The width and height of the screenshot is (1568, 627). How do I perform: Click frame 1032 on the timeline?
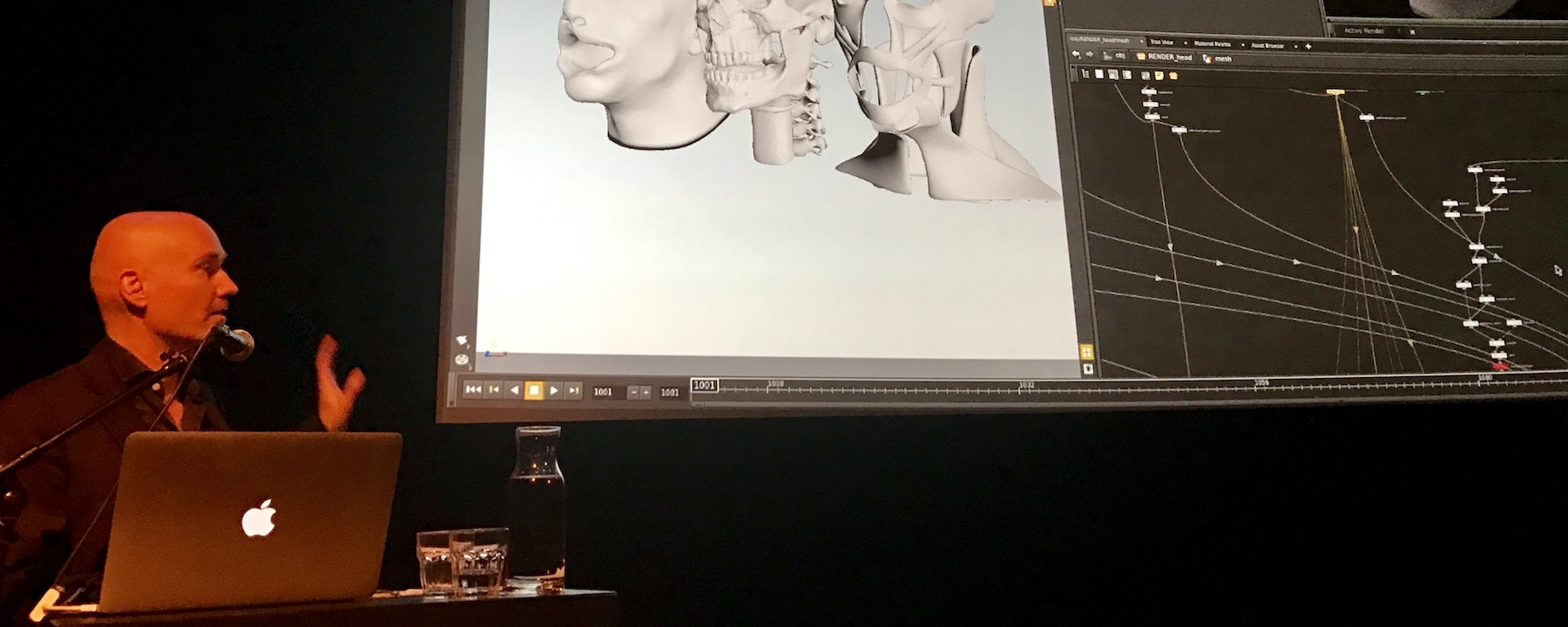pos(1026,384)
